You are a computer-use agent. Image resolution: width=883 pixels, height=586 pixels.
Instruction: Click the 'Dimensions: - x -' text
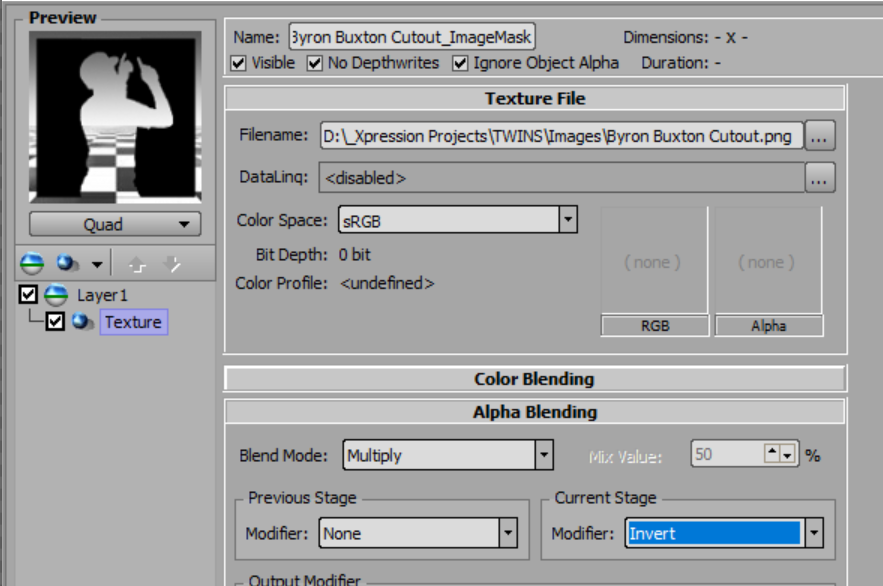pyautogui.click(x=685, y=38)
